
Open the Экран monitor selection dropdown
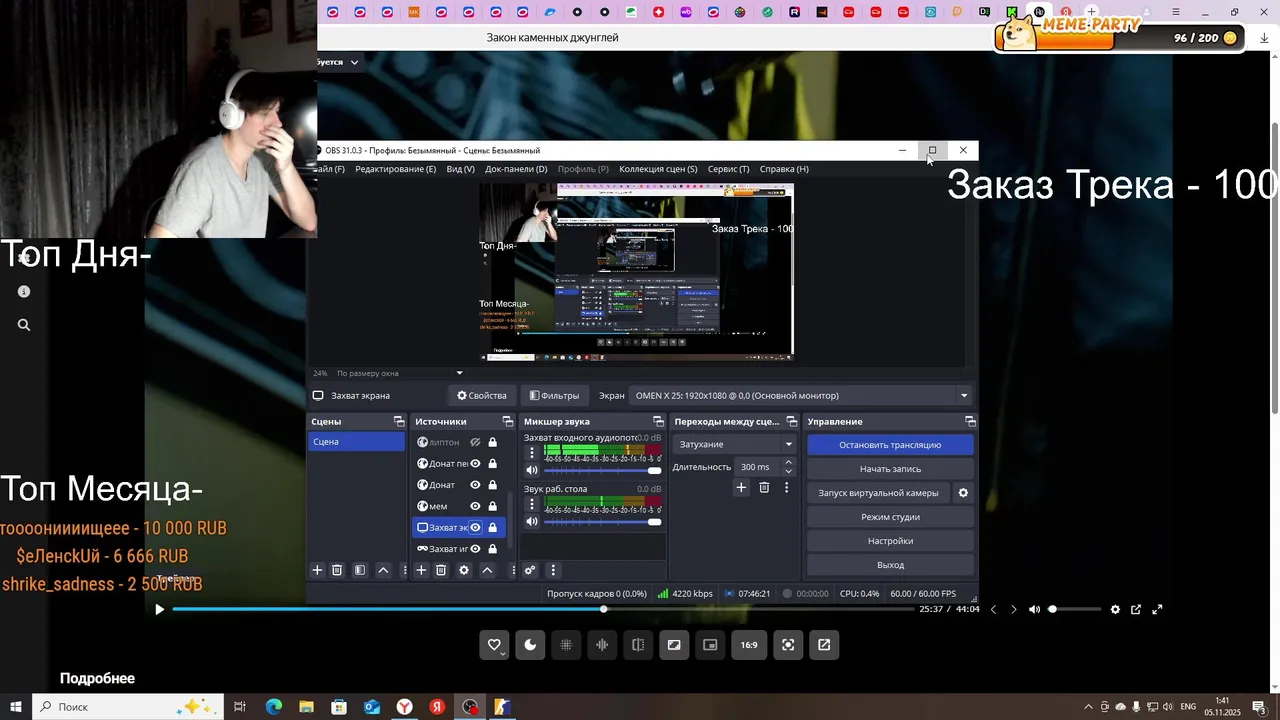801,395
